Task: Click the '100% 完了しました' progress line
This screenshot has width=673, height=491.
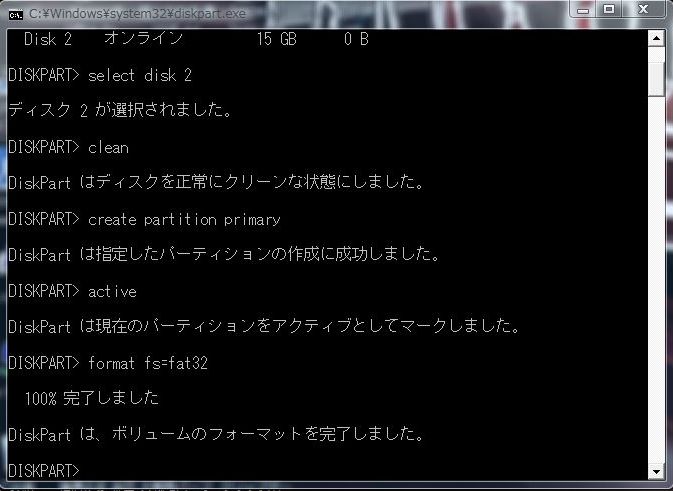Action: coord(92,398)
